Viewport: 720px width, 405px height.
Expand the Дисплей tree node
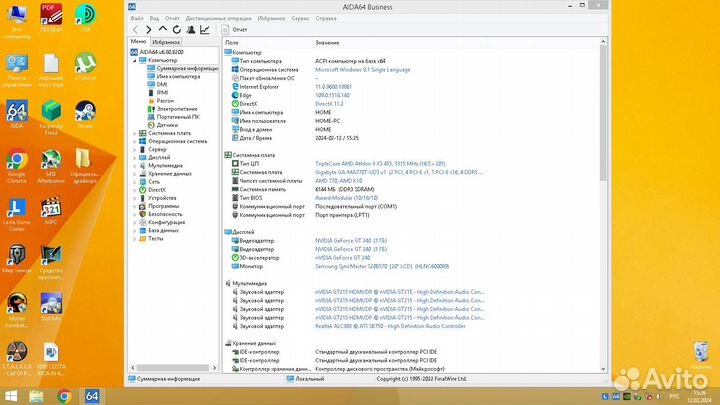135,158
